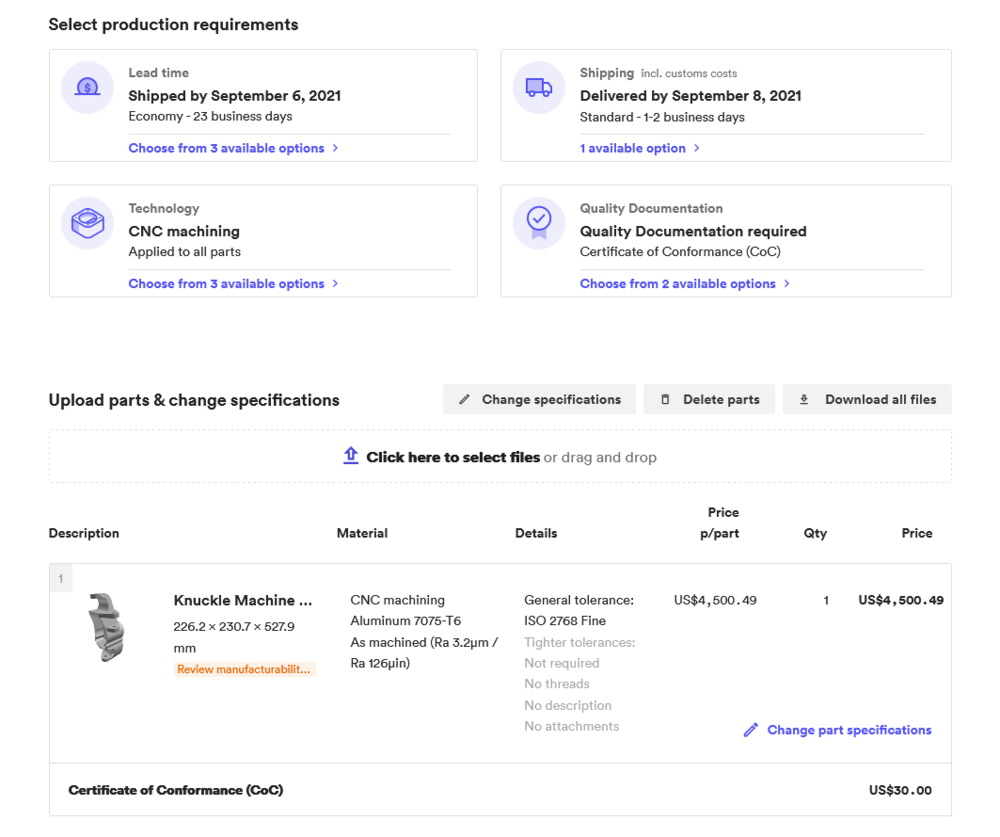Click the pencil icon on Change specifications button
The height and width of the screenshot is (837, 1000).
point(464,399)
